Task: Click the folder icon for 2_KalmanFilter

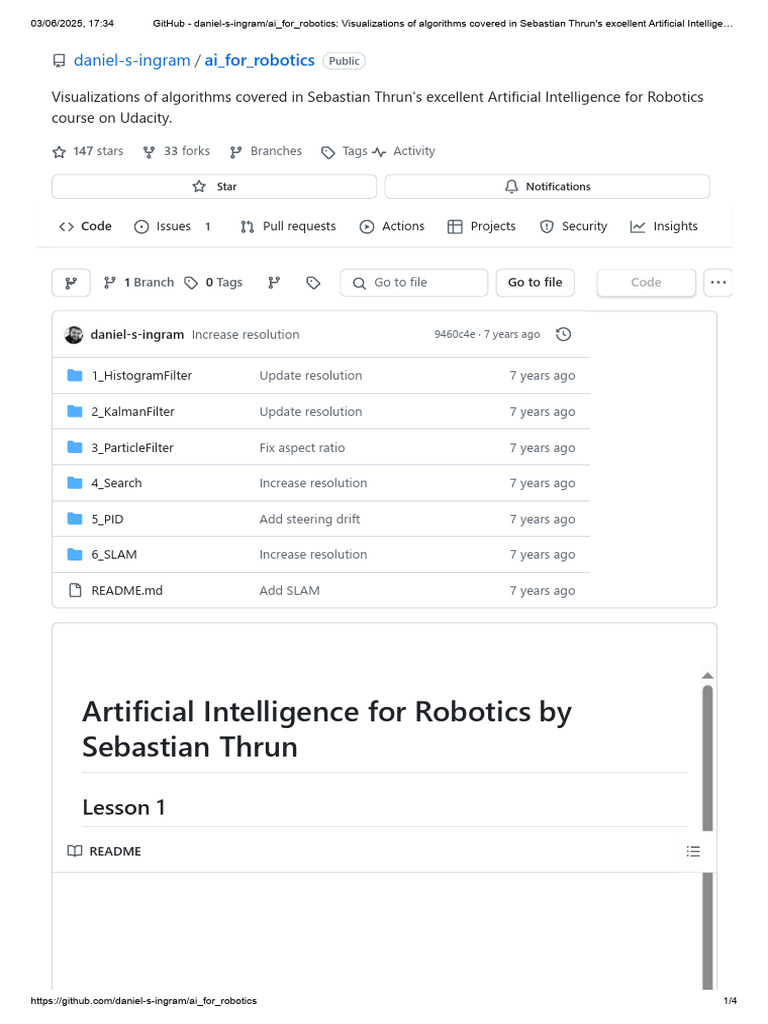Action: click(75, 411)
